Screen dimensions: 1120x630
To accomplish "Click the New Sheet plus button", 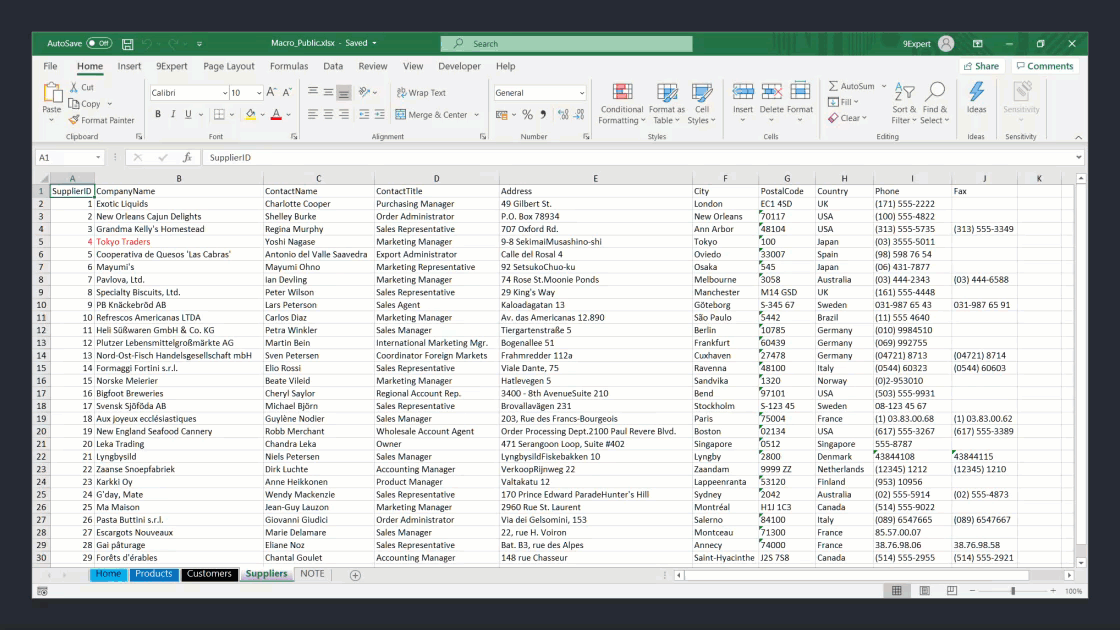I will click(x=355, y=575).
